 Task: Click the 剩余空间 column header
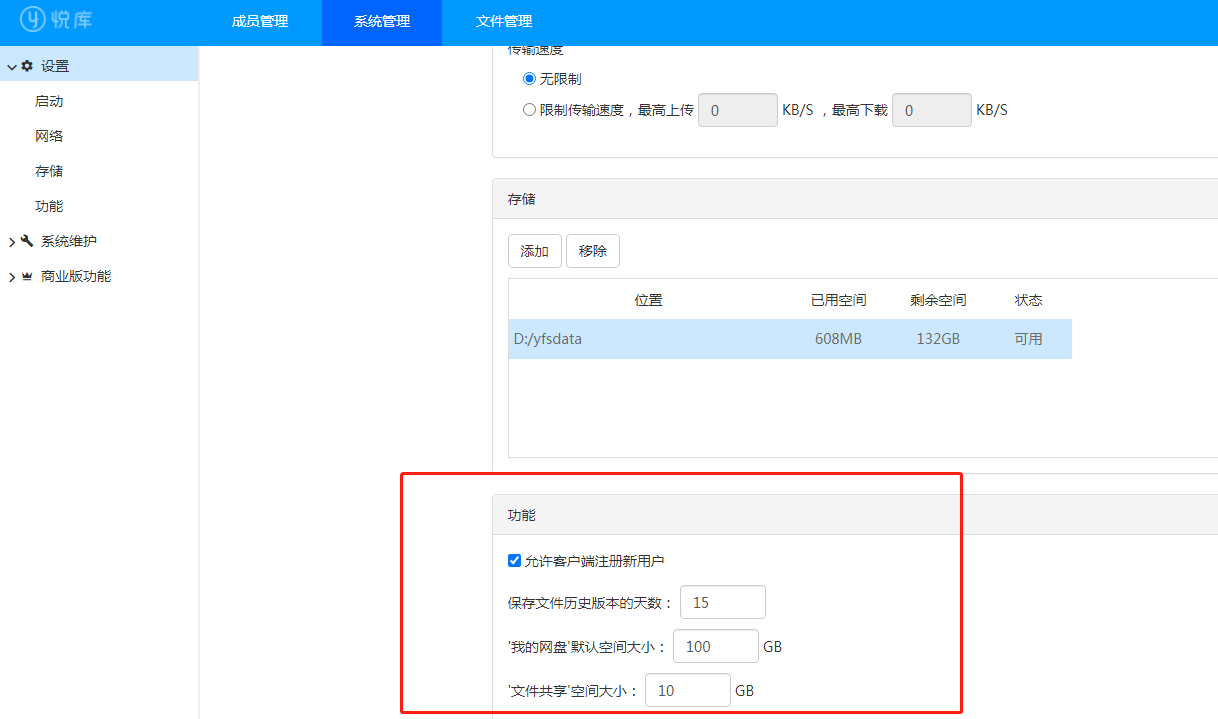[938, 300]
